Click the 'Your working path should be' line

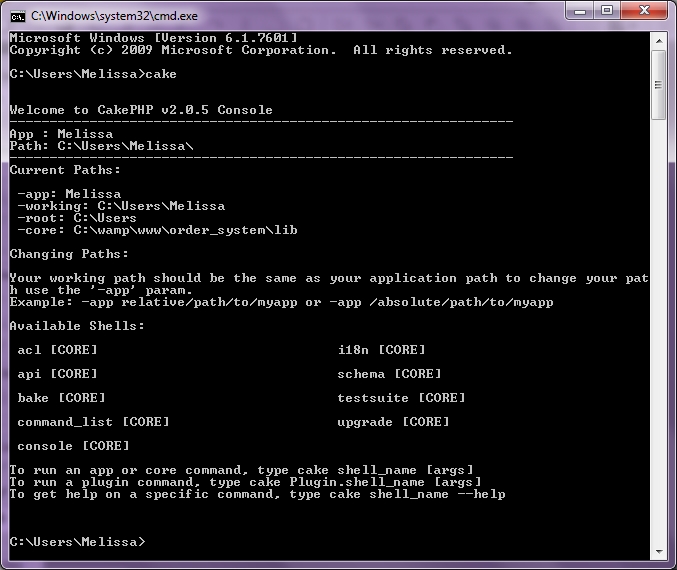(329, 278)
